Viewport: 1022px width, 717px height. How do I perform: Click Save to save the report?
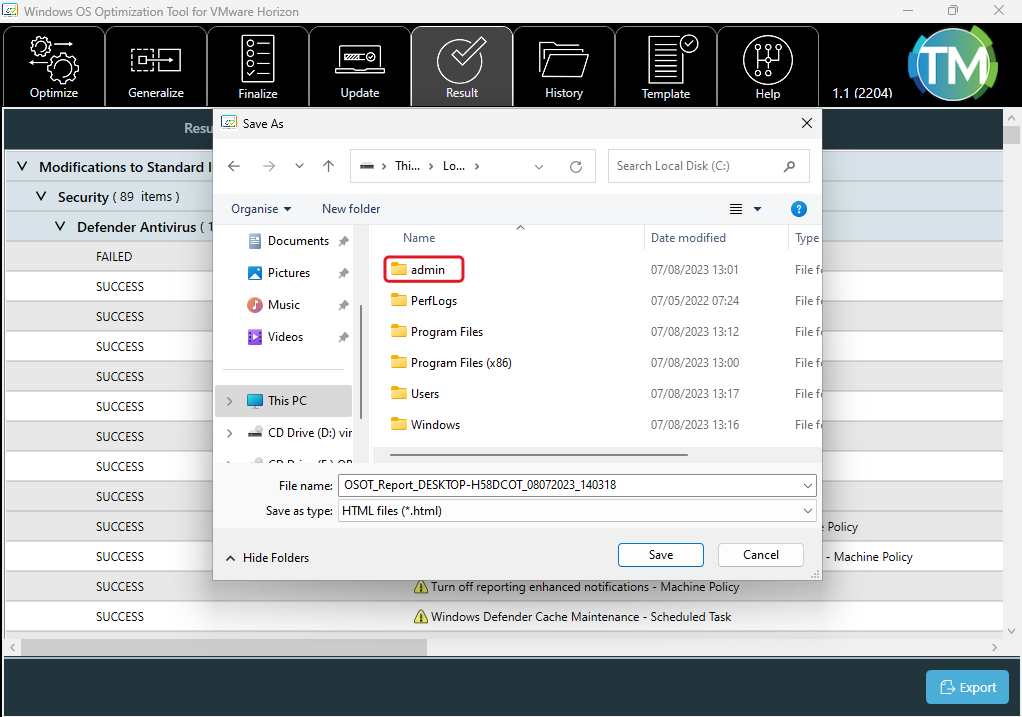pyautogui.click(x=660, y=555)
